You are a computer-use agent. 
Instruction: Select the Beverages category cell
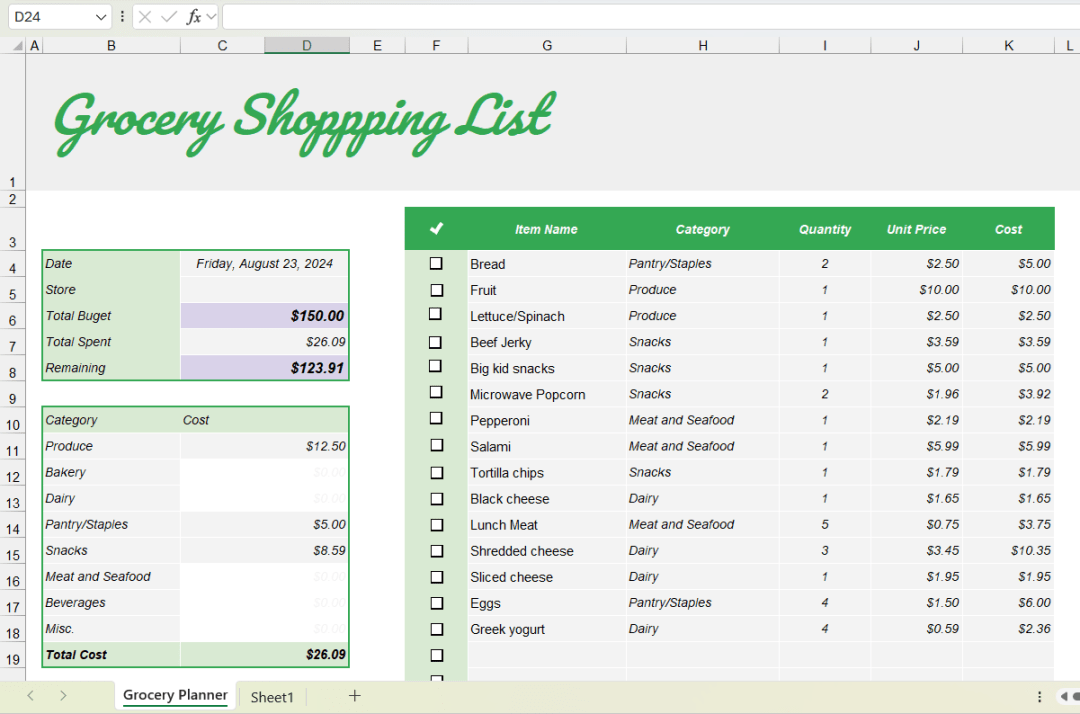[x=111, y=603]
